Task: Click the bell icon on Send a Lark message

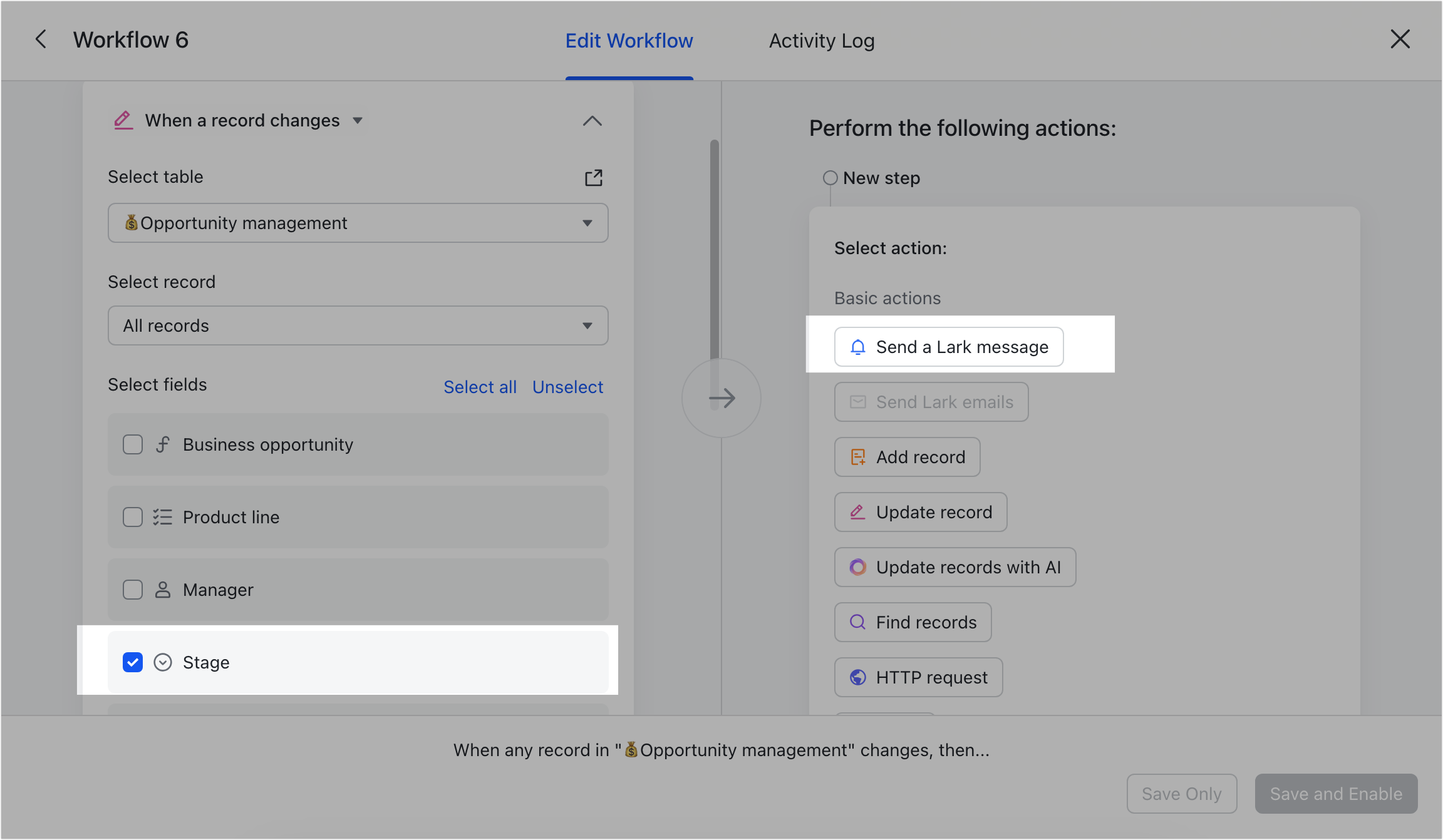Action: click(x=858, y=347)
